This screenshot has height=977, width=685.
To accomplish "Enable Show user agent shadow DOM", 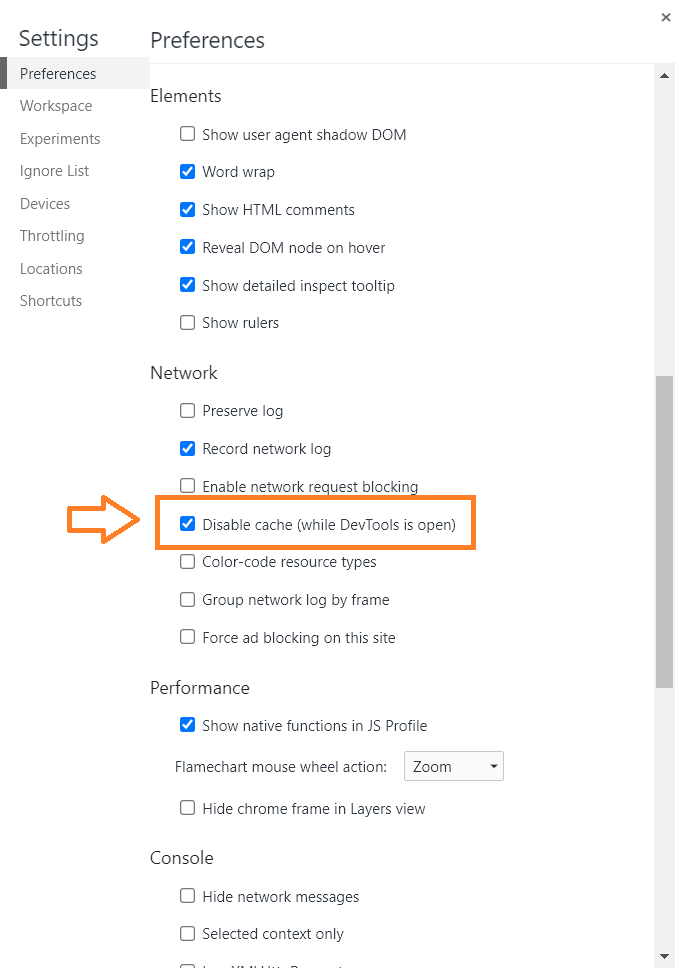I will (x=187, y=134).
